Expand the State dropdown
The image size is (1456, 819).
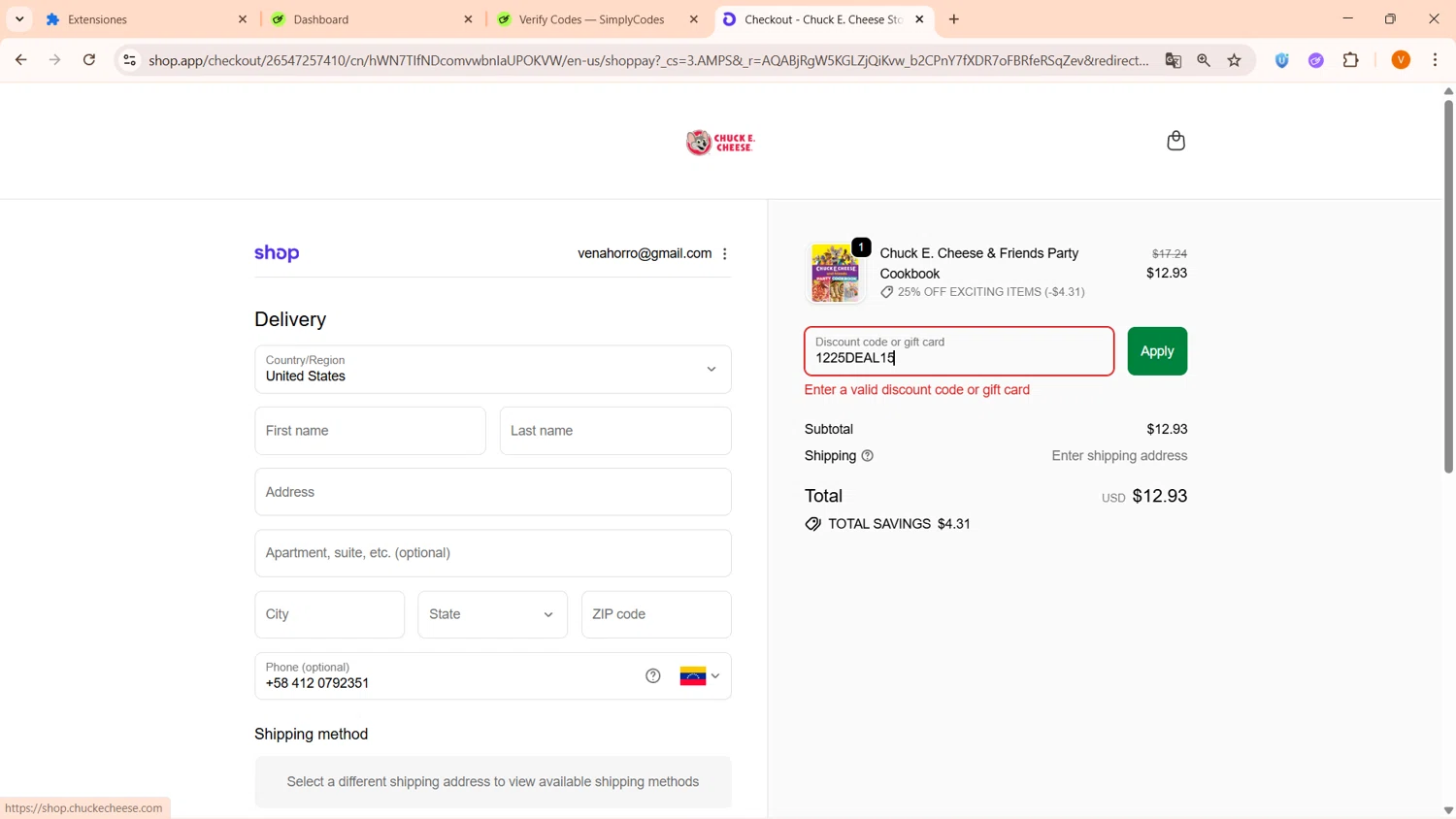[x=493, y=615]
